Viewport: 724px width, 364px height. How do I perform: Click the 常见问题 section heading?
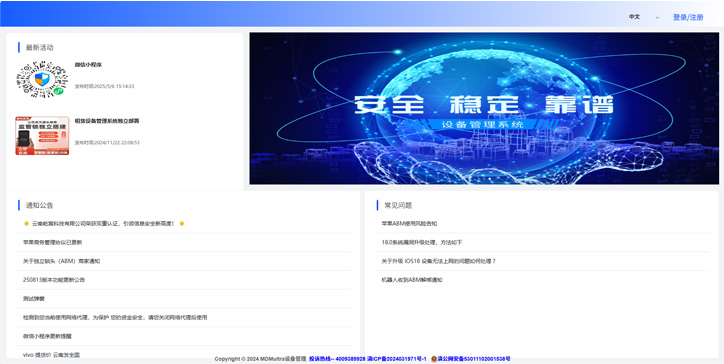[398, 206]
